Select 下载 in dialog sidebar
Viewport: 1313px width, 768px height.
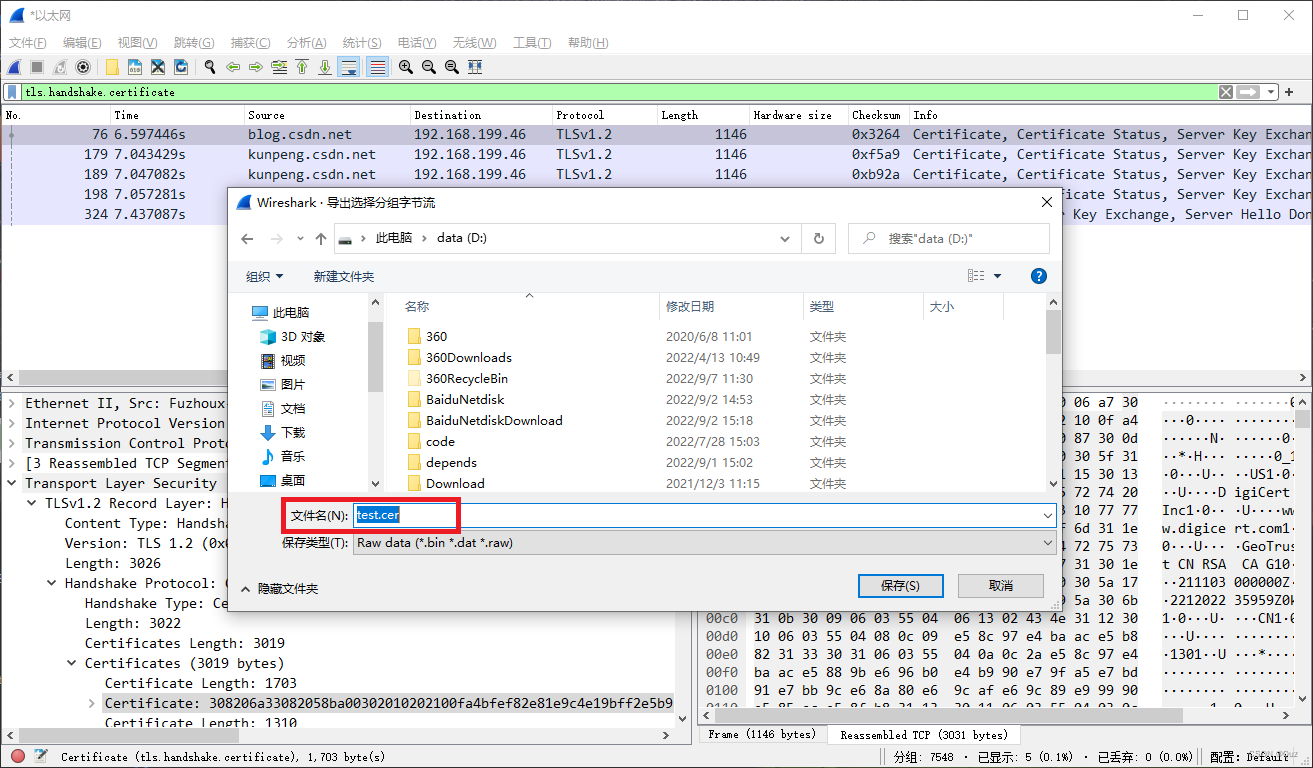point(282,433)
